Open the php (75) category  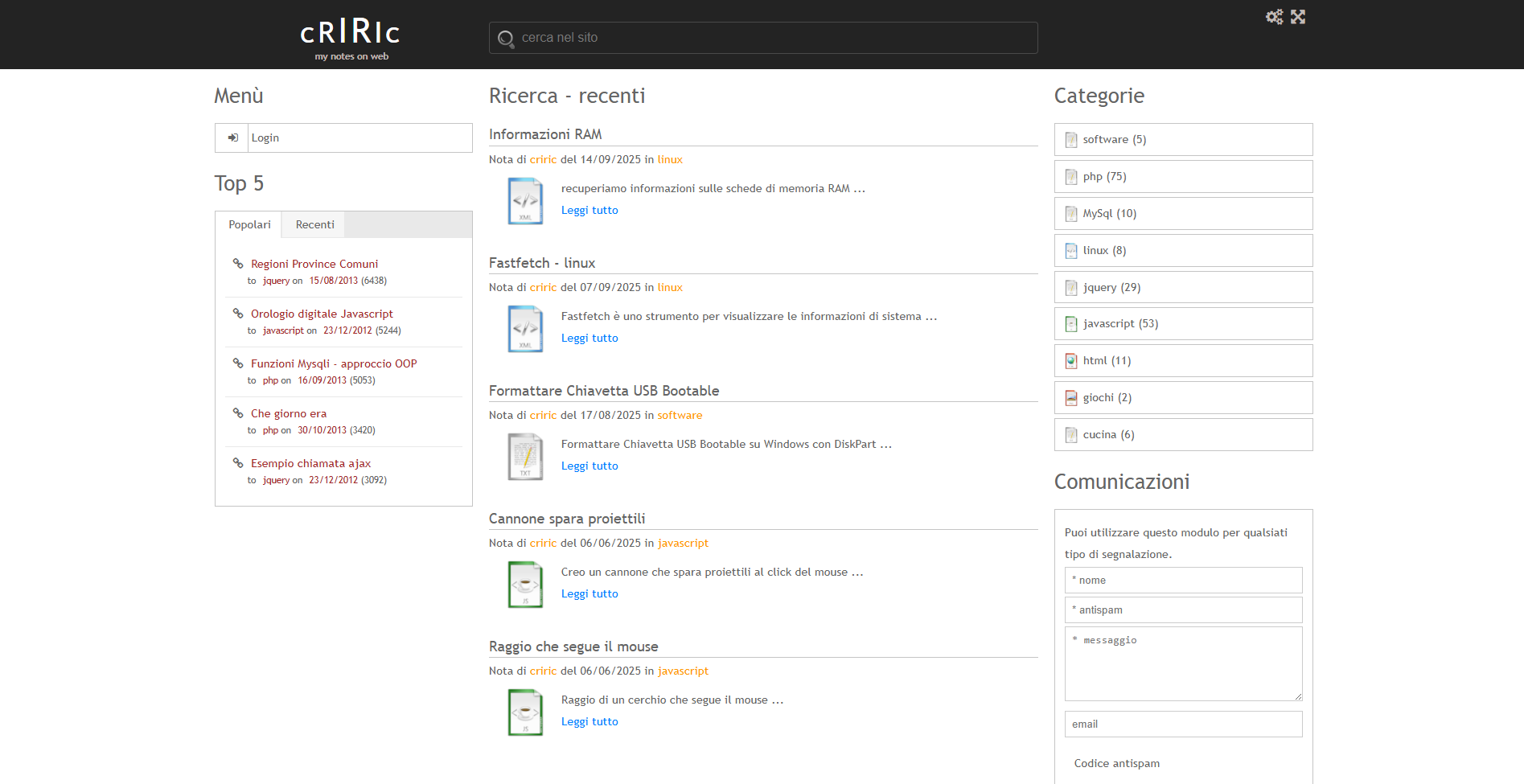[x=1104, y=177]
